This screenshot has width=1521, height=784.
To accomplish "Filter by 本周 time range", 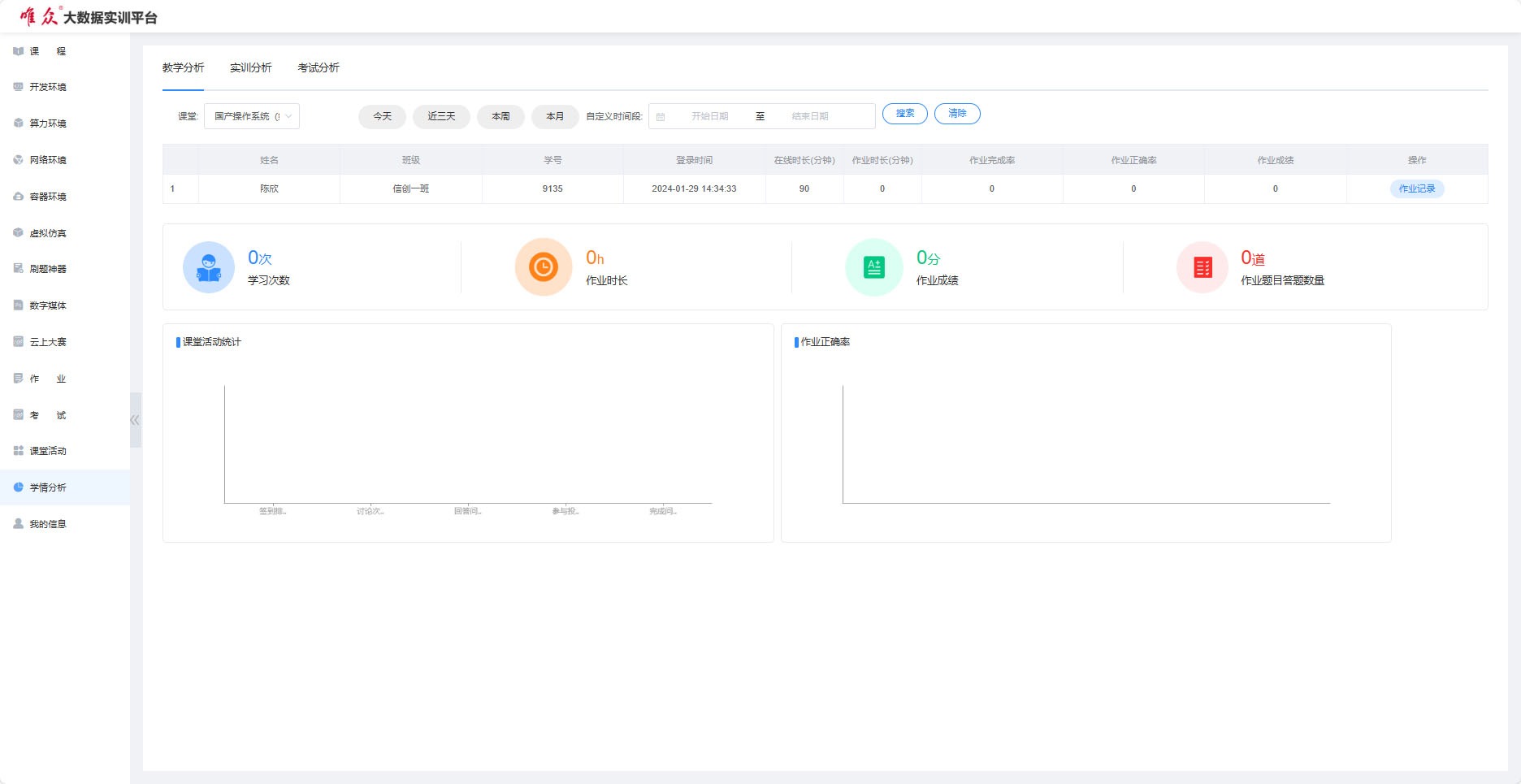I will coord(500,116).
